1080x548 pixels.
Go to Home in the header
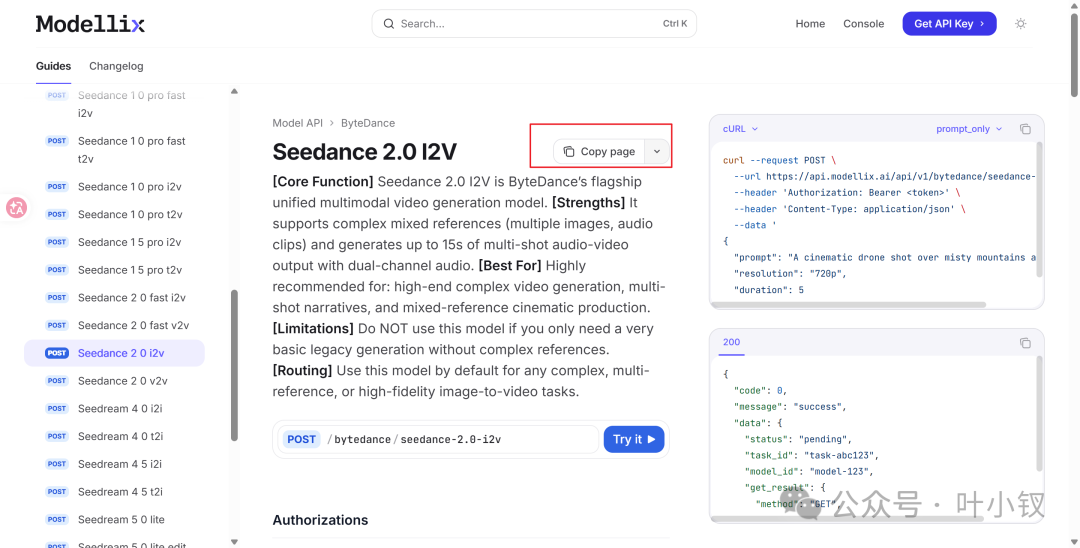click(810, 23)
